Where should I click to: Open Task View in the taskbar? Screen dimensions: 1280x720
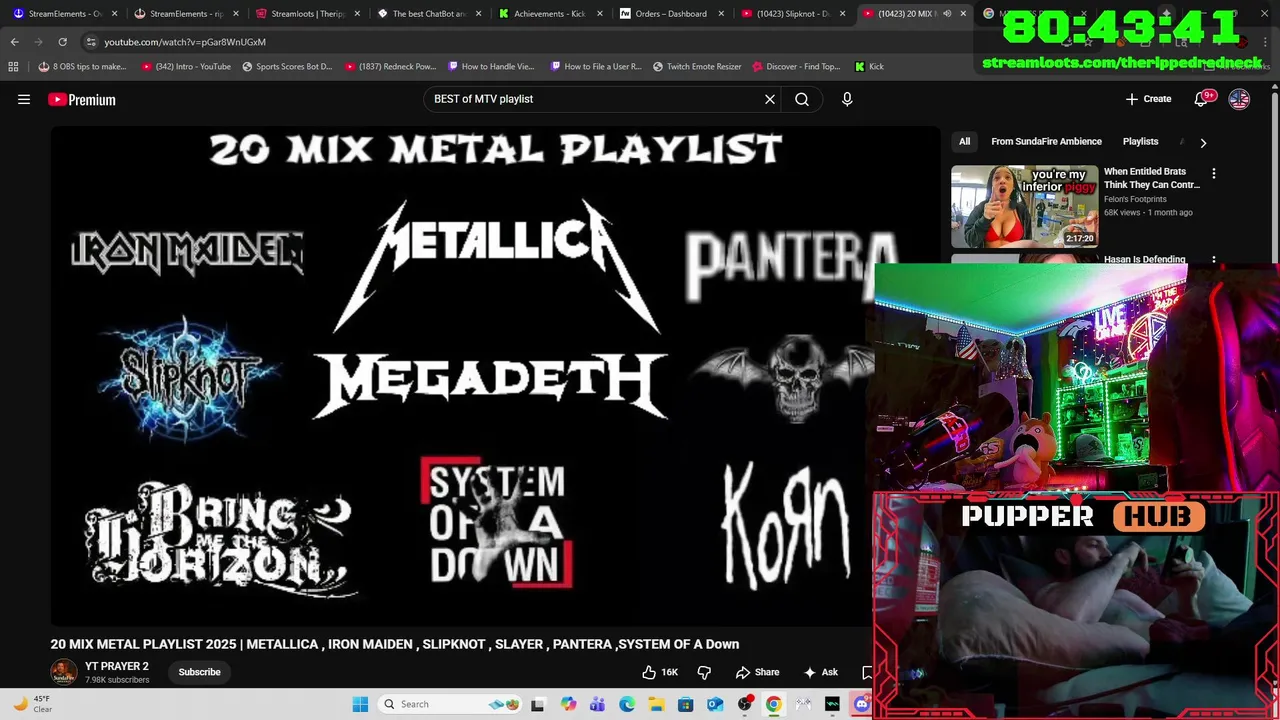538,704
